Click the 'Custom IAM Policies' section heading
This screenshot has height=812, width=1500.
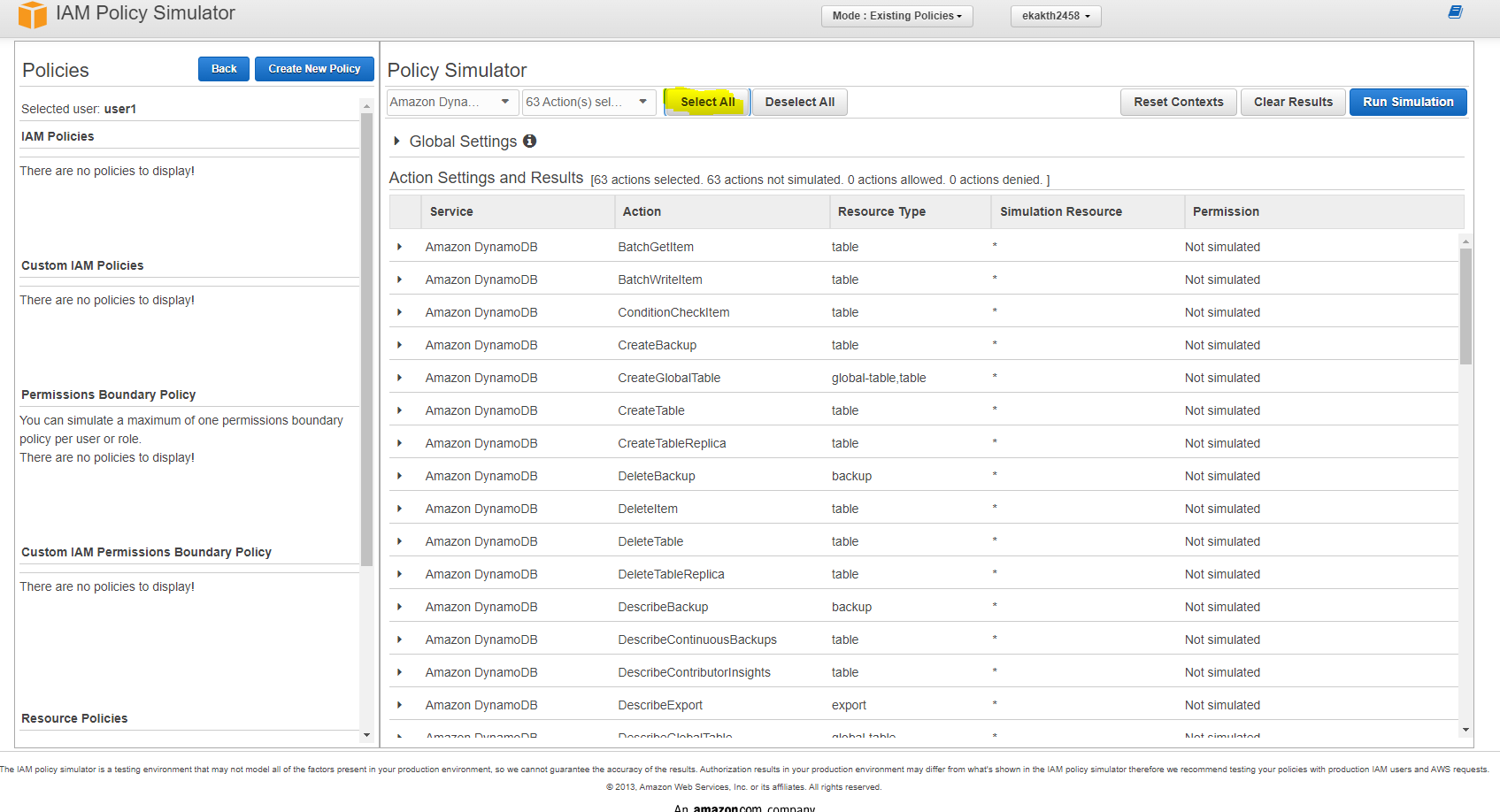point(82,265)
